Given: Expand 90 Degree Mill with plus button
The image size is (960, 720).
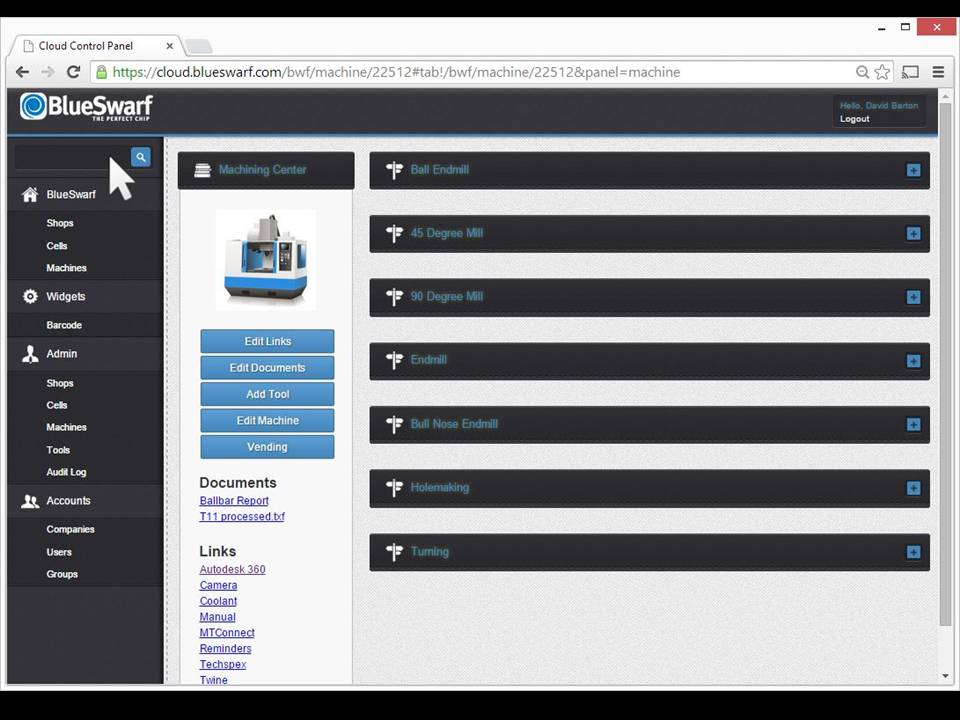Looking at the screenshot, I should click(x=913, y=298).
